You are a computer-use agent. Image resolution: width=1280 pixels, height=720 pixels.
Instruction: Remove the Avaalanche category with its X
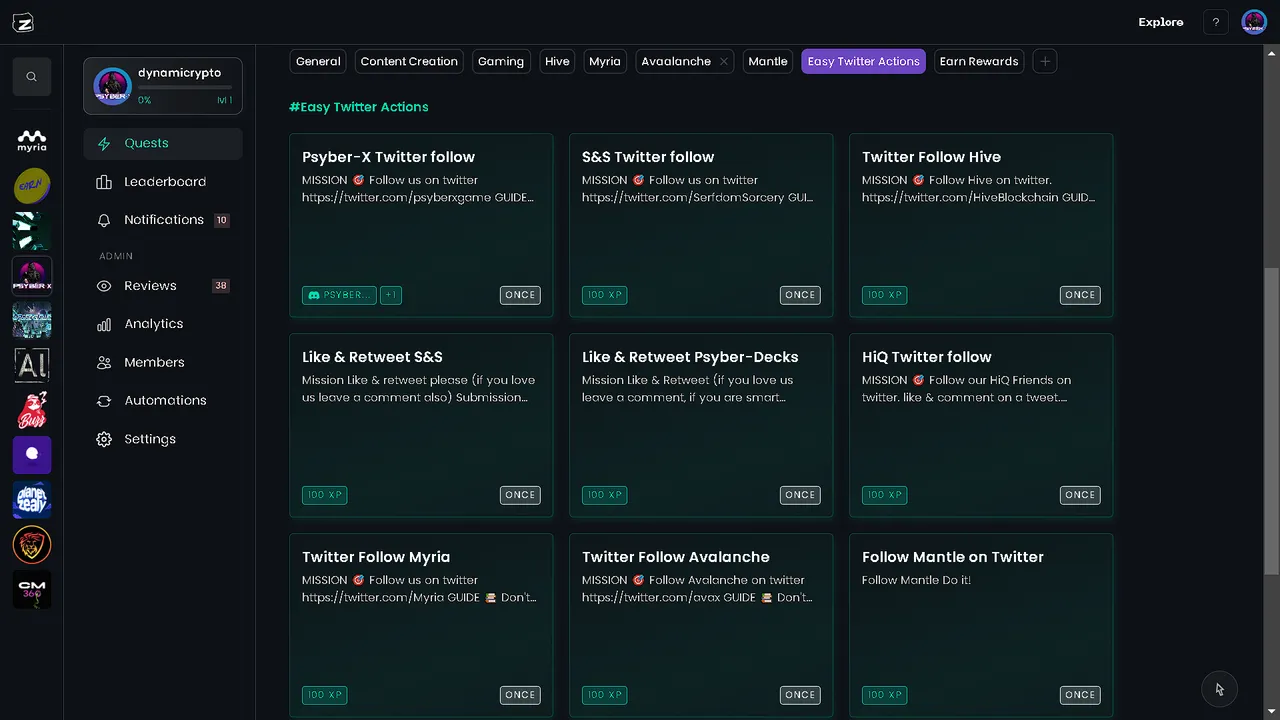click(724, 62)
